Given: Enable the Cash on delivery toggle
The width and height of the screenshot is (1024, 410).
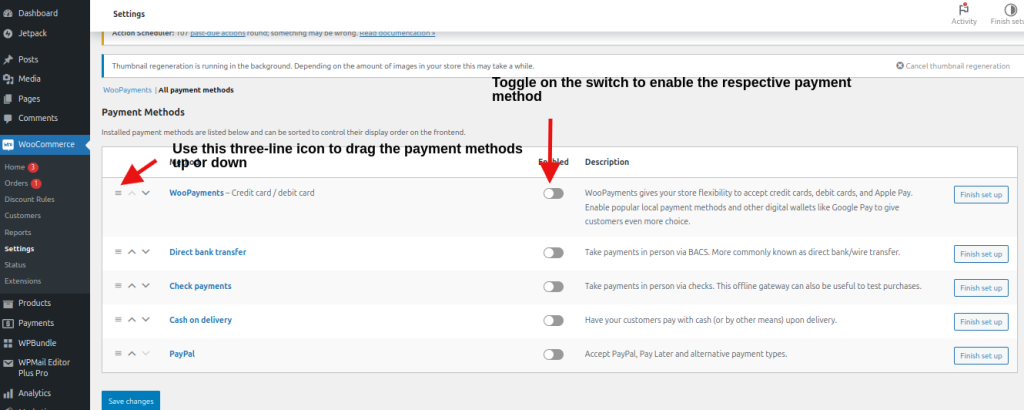Looking at the screenshot, I should 553,321.
